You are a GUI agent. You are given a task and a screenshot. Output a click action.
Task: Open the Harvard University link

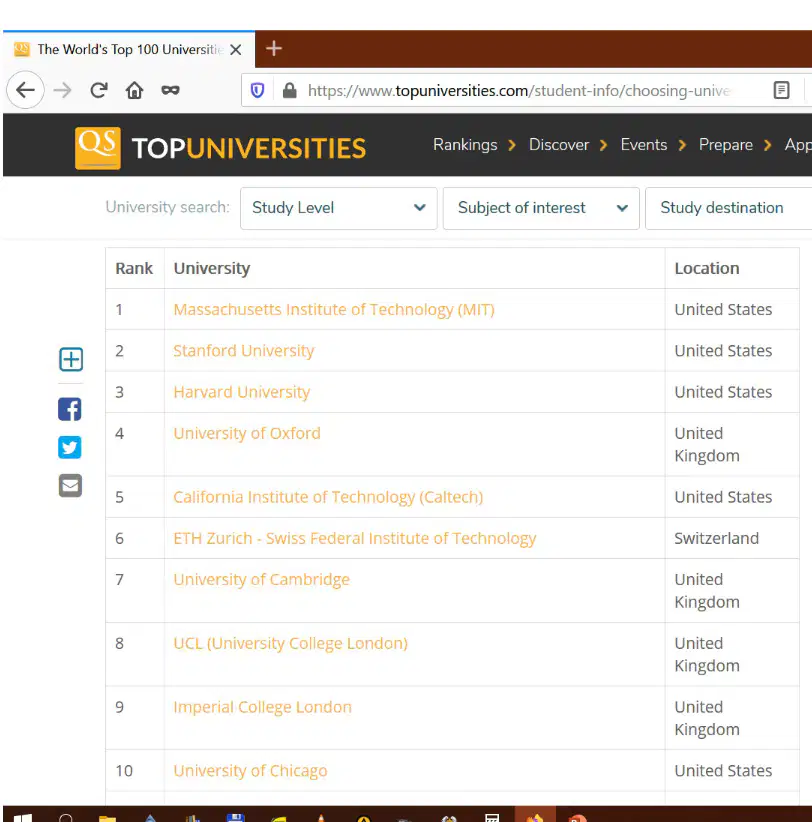coord(242,392)
